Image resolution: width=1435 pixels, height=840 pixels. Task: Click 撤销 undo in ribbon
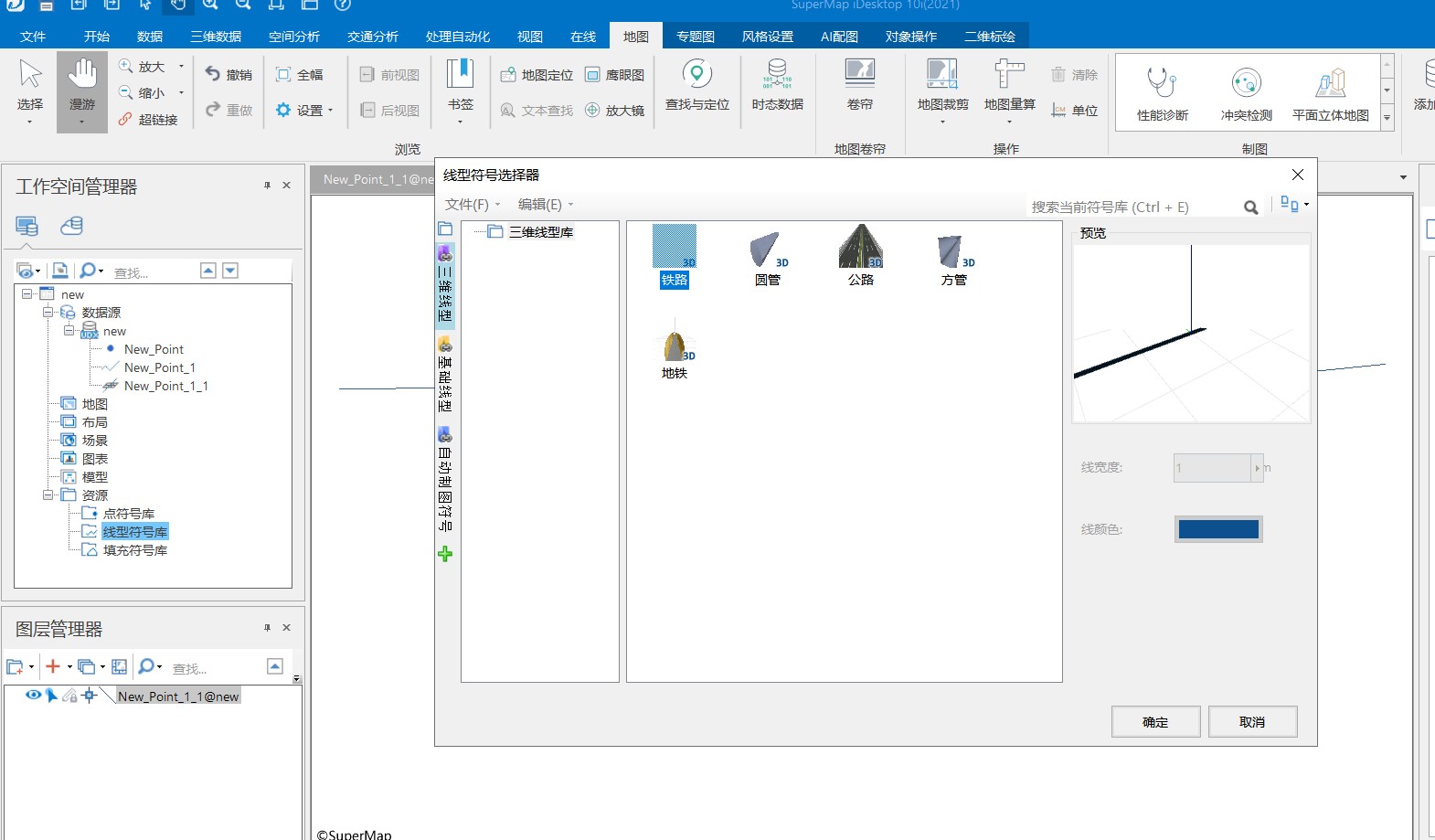coord(229,75)
